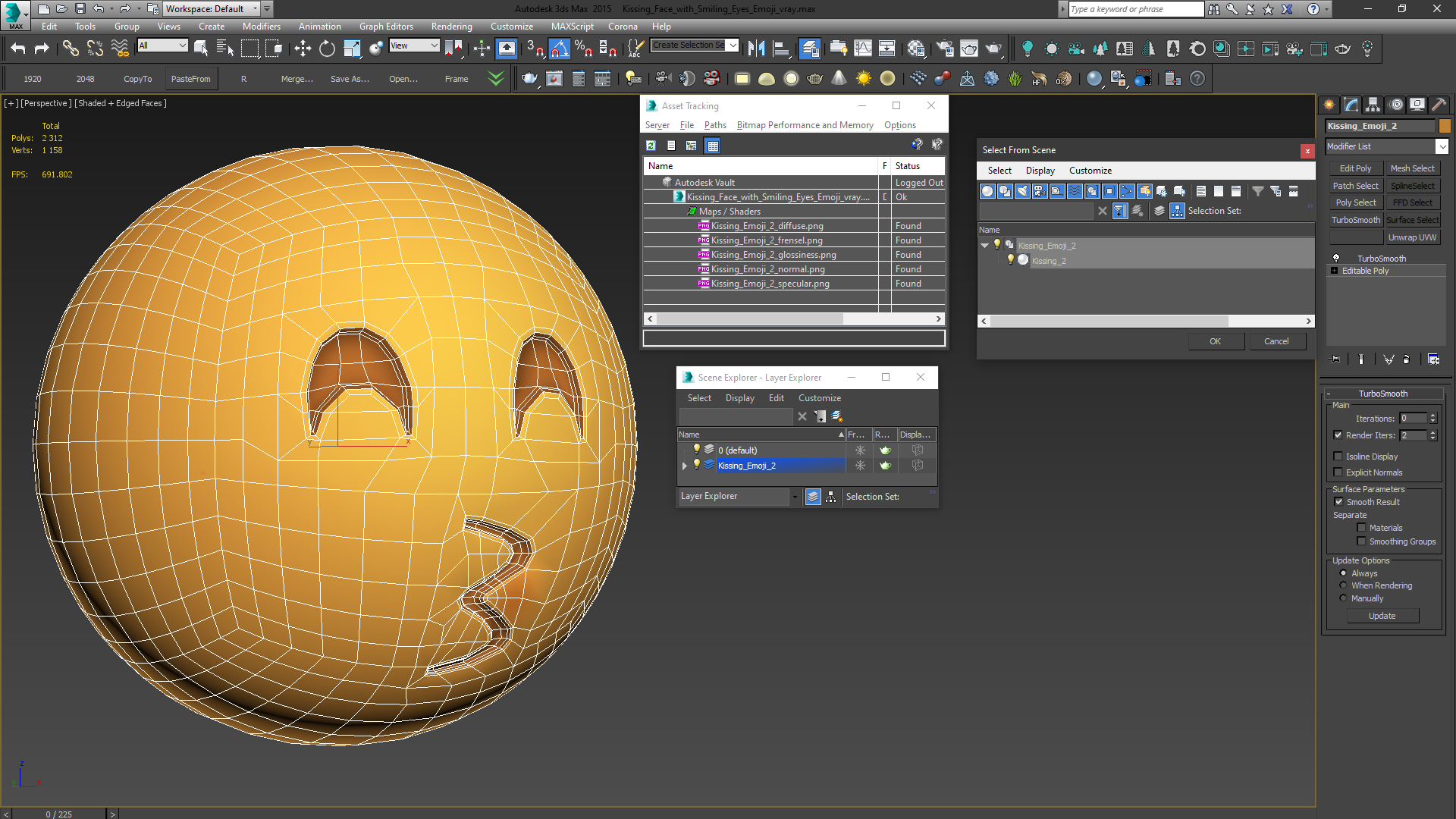Open the Align tool
The width and height of the screenshot is (1456, 819).
tap(781, 49)
